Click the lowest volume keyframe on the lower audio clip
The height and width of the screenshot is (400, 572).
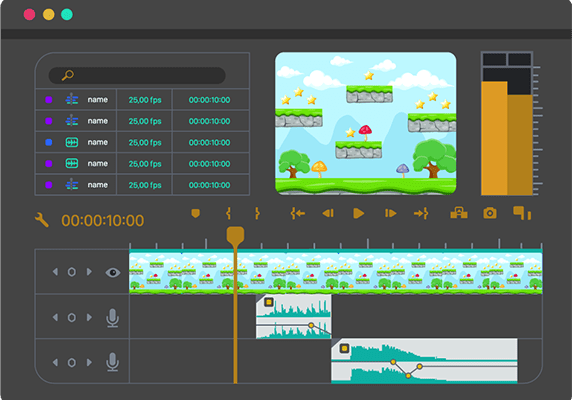pos(408,376)
